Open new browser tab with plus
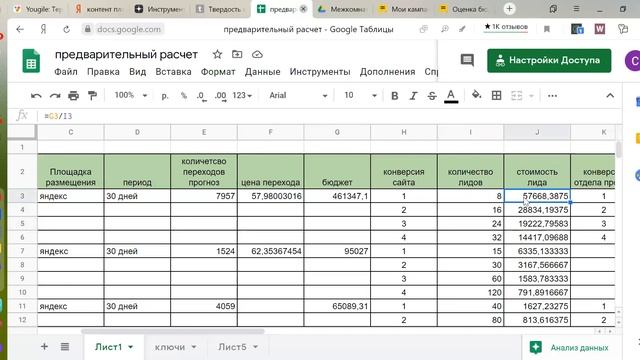The height and width of the screenshot is (360, 640). click(x=509, y=9)
